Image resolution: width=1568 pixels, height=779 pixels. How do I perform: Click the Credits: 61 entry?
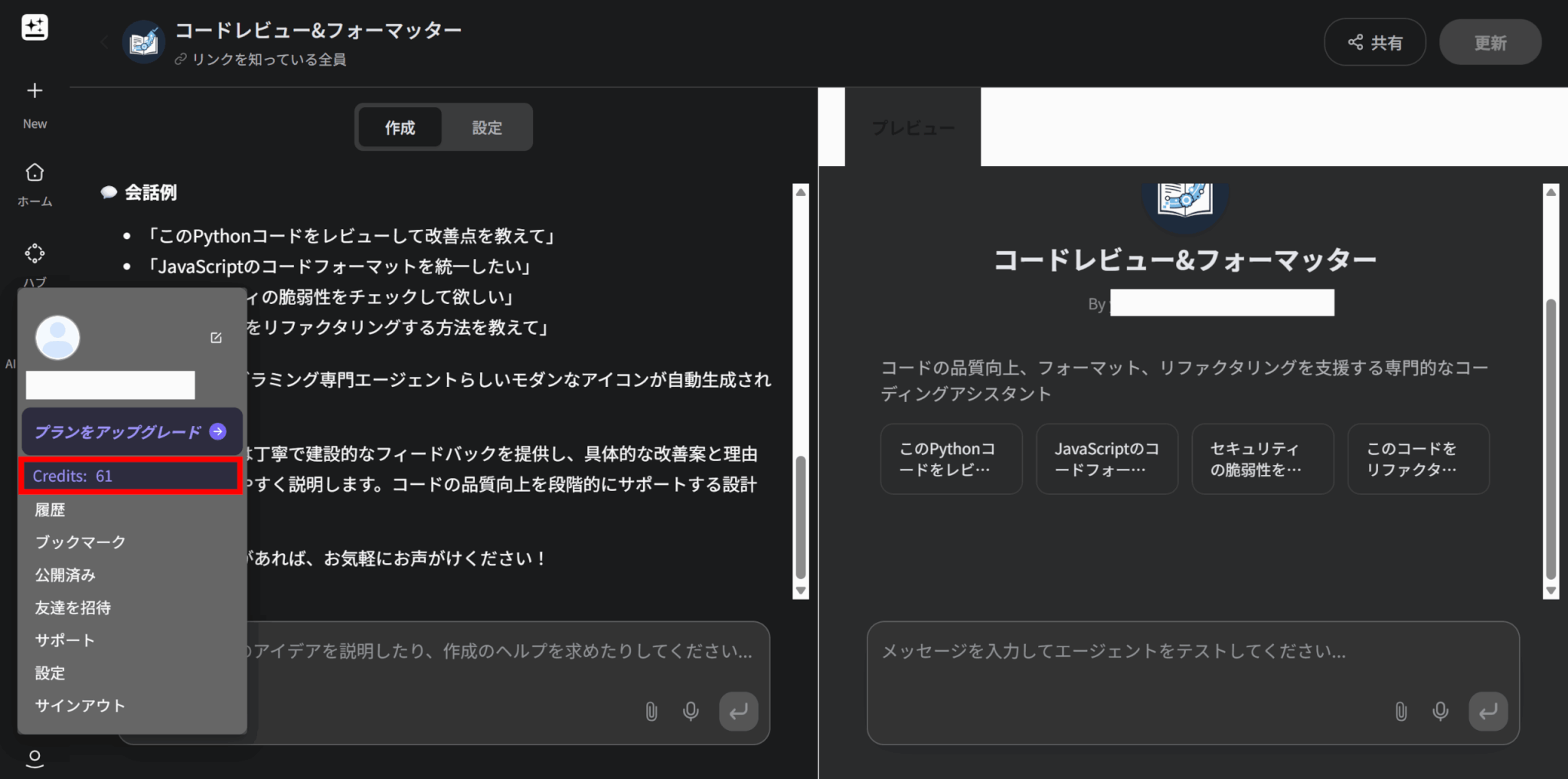[x=130, y=476]
